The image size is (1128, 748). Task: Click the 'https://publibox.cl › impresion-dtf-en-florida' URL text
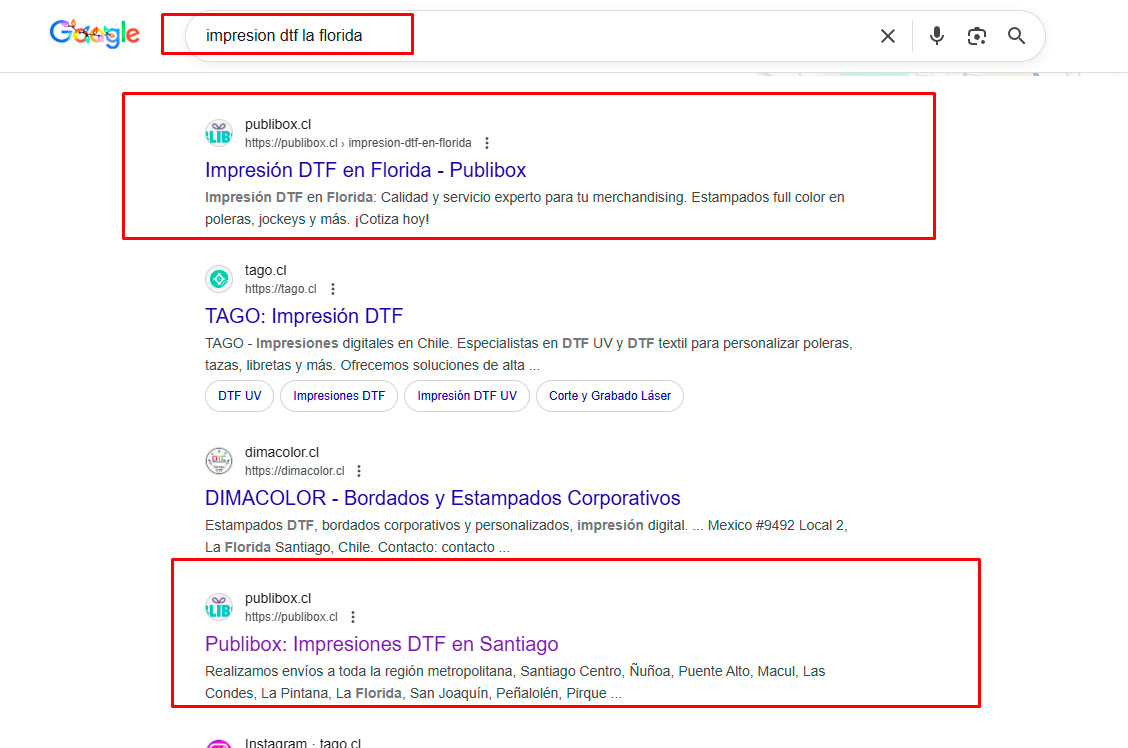358,143
